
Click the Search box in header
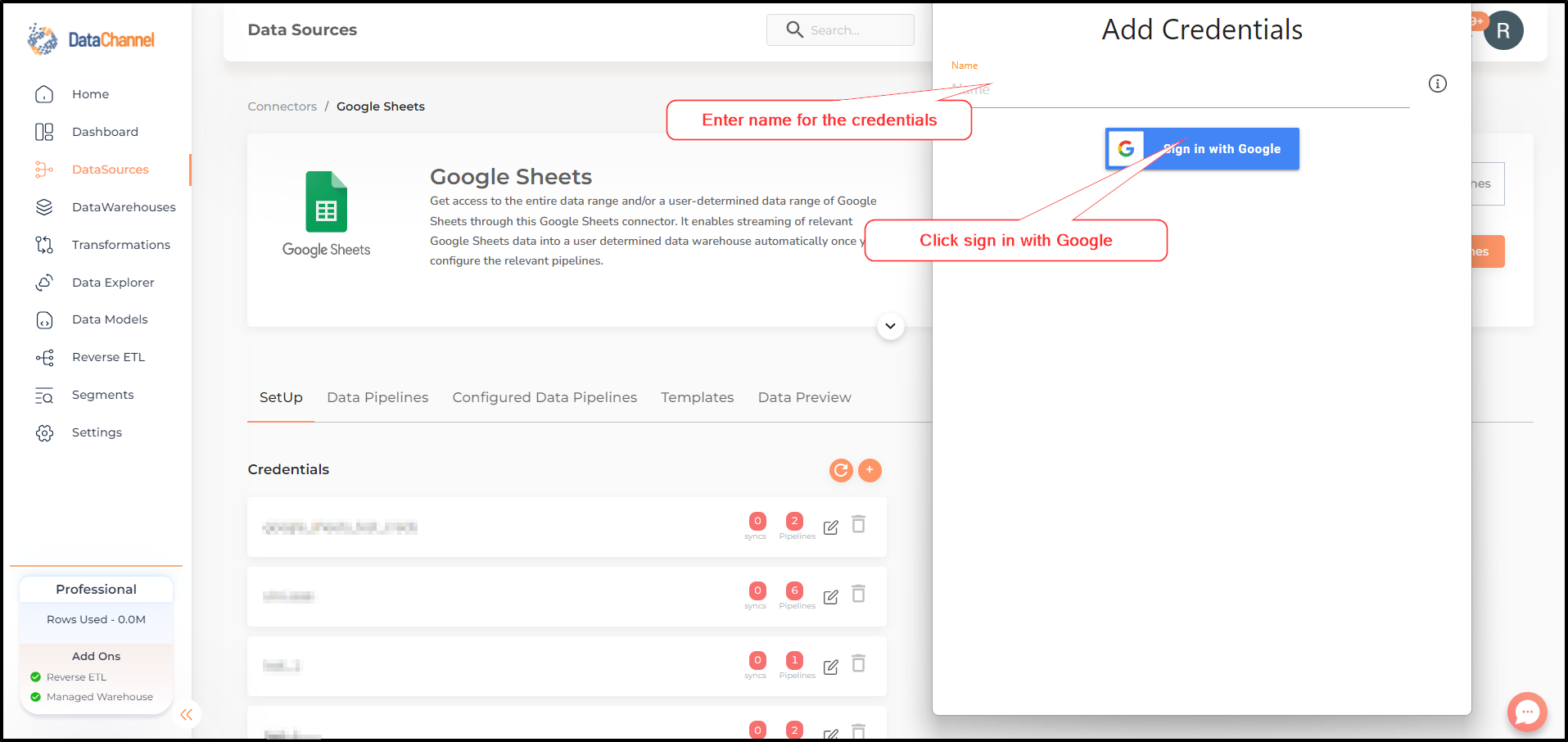coord(840,30)
